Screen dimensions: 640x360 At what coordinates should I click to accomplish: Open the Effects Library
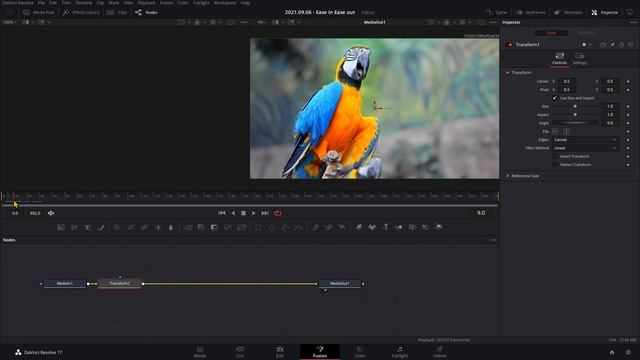click(x=81, y=12)
